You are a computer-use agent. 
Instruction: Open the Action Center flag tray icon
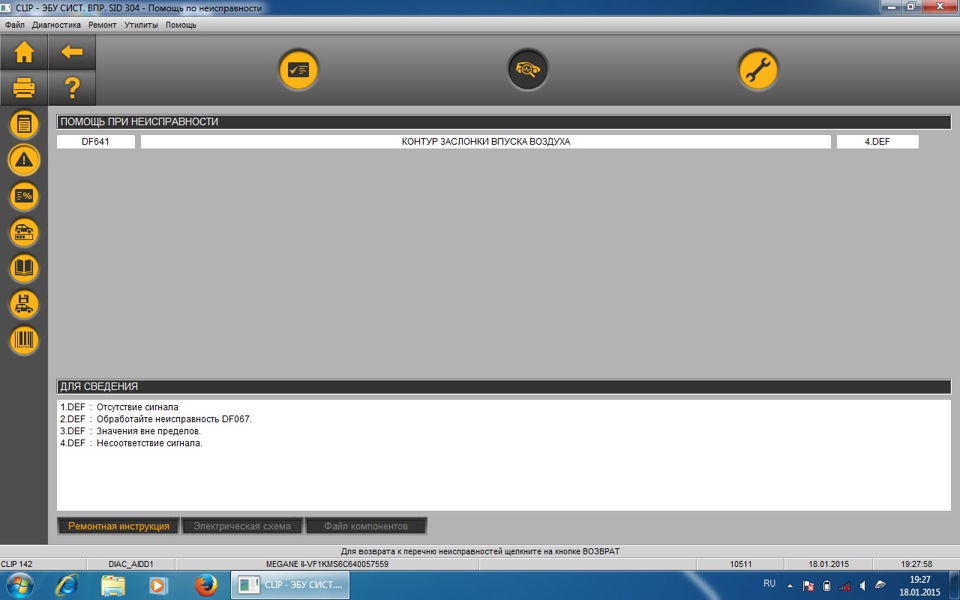[808, 586]
